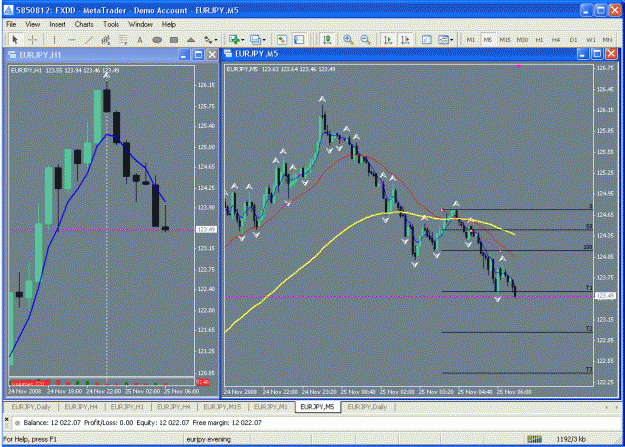Image resolution: width=625 pixels, height=447 pixels.
Task: Open the File menu
Action: (11, 24)
